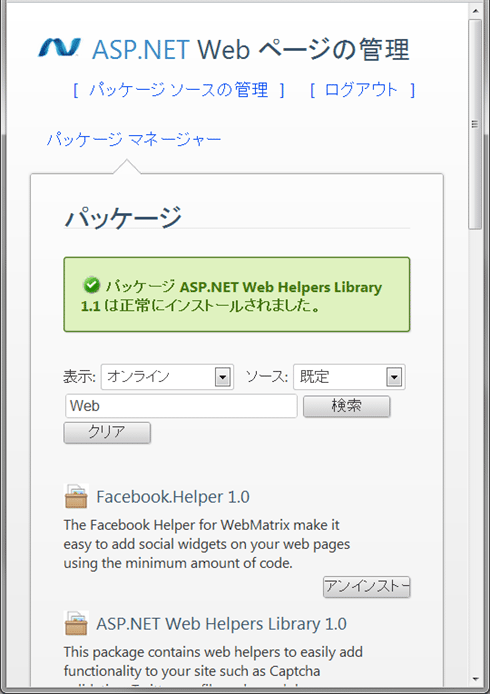Click the scrollbar down arrow
Viewport: 490px width, 694px height.
475,679
